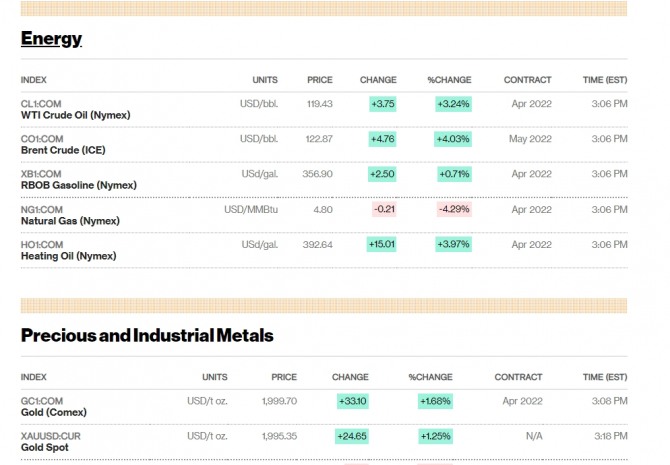Click the +33.10 Gold change badge
This screenshot has width=670, height=465.
pos(353,401)
